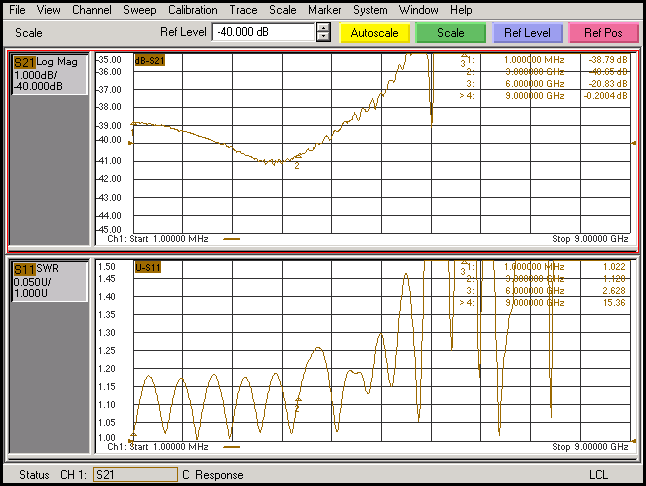
Task: Click the pink Ref Pos button
Action: point(603,33)
